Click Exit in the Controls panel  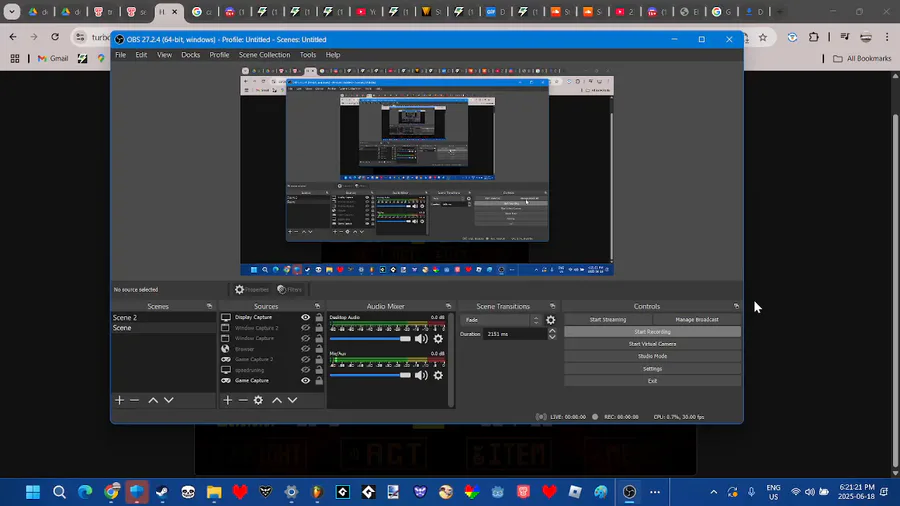pyautogui.click(x=653, y=381)
